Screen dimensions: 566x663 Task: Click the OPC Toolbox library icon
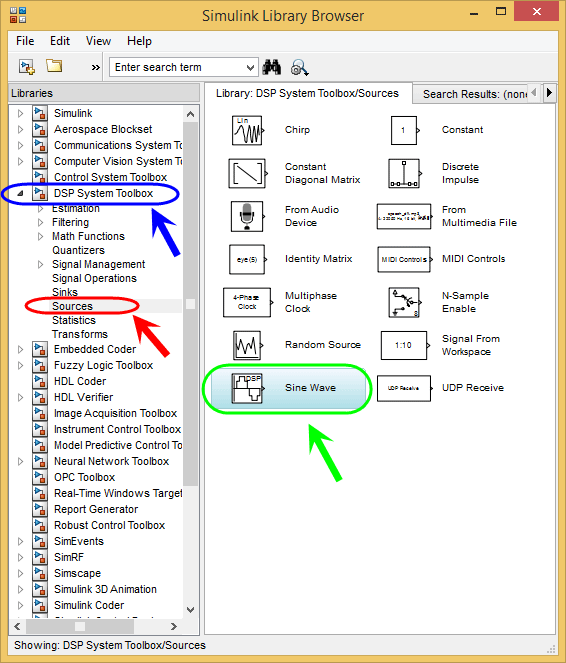click(x=40, y=477)
